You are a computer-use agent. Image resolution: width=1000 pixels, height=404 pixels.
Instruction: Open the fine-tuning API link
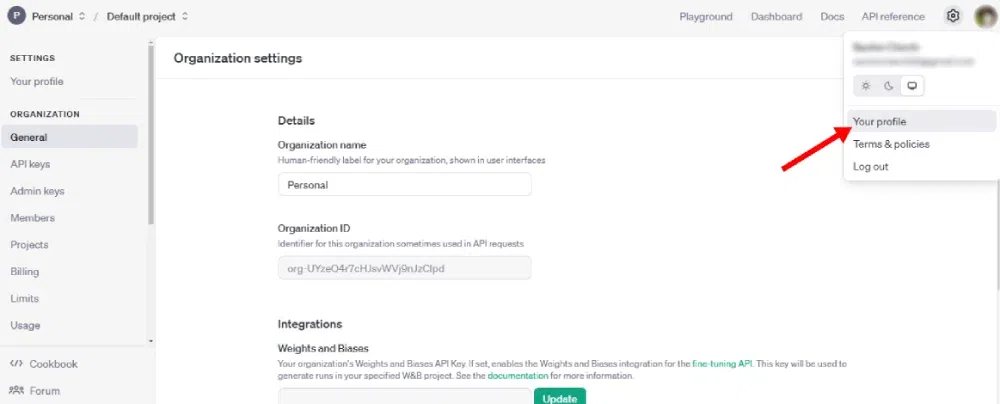point(722,365)
